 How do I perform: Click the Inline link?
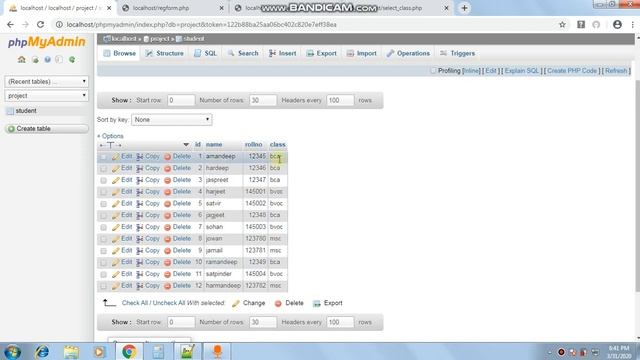(471, 71)
